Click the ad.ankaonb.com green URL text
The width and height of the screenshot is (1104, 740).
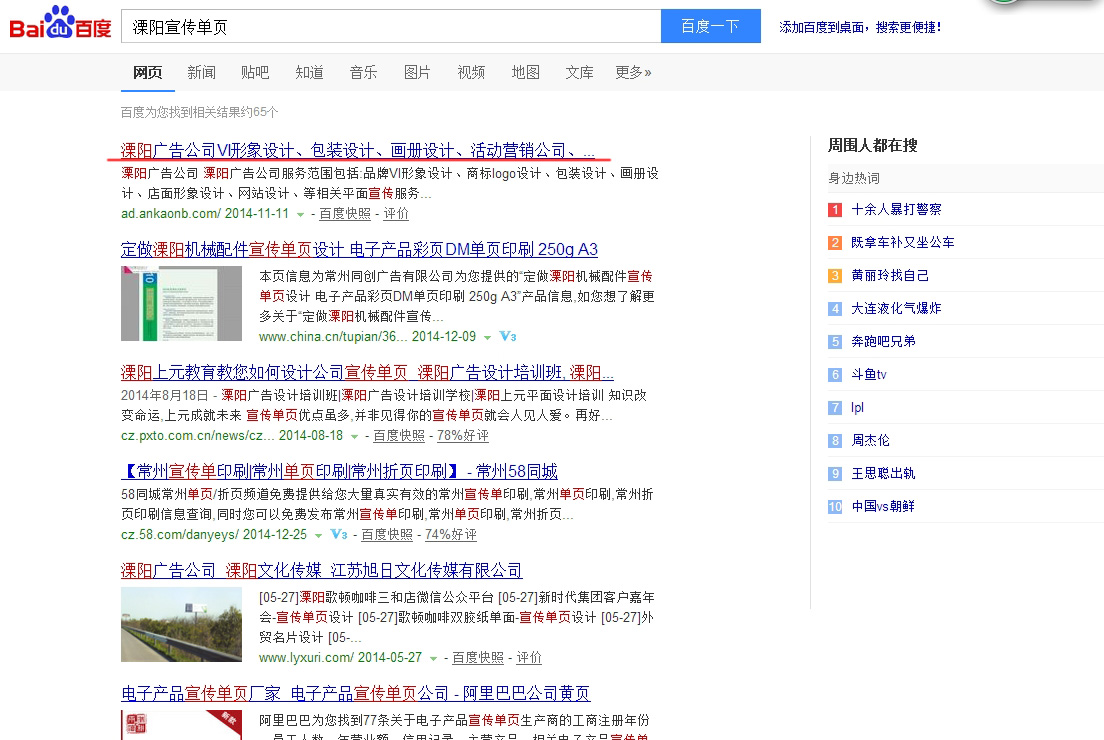tap(205, 213)
